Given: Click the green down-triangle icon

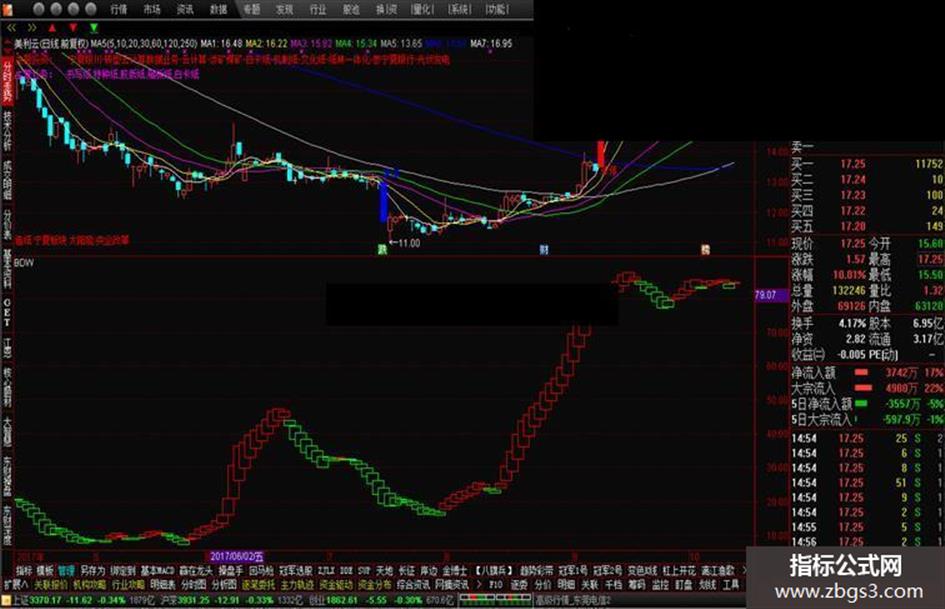Looking at the screenshot, I should [94, 28].
